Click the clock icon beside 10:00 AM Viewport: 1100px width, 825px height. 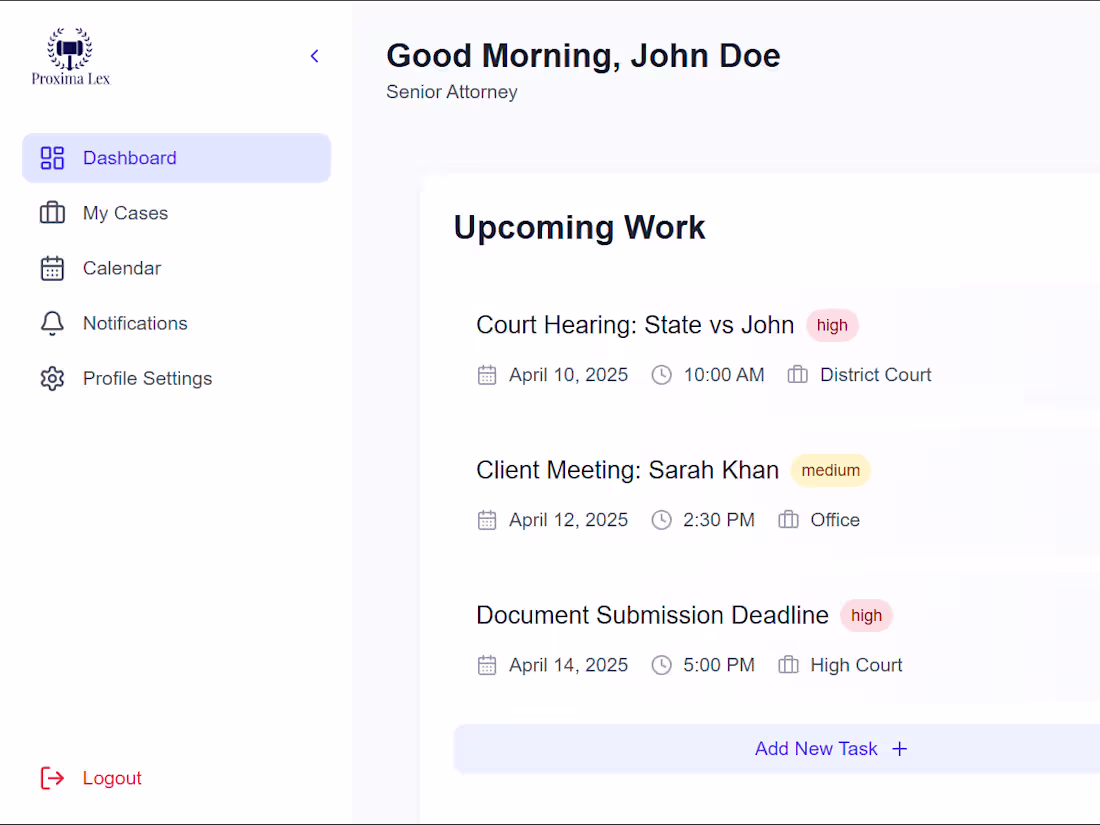point(662,375)
